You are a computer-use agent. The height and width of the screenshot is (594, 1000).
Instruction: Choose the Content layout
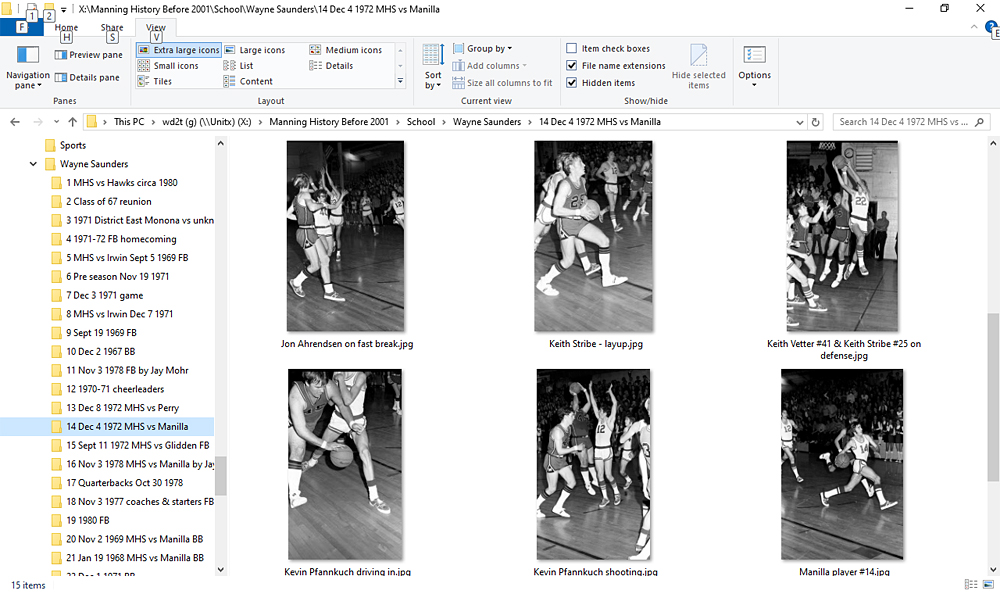tap(248, 82)
